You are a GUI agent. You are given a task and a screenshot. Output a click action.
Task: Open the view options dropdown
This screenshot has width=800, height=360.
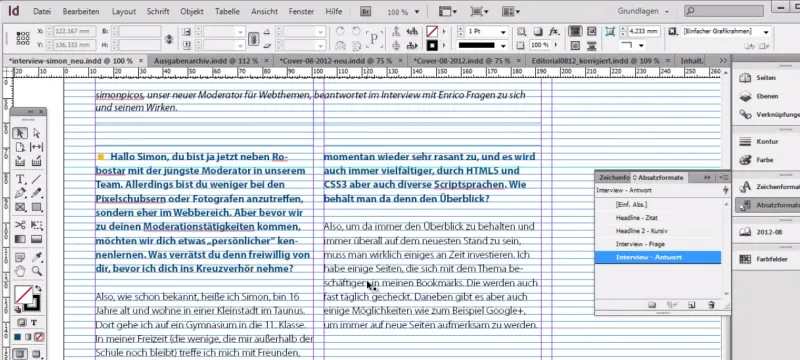click(x=448, y=12)
